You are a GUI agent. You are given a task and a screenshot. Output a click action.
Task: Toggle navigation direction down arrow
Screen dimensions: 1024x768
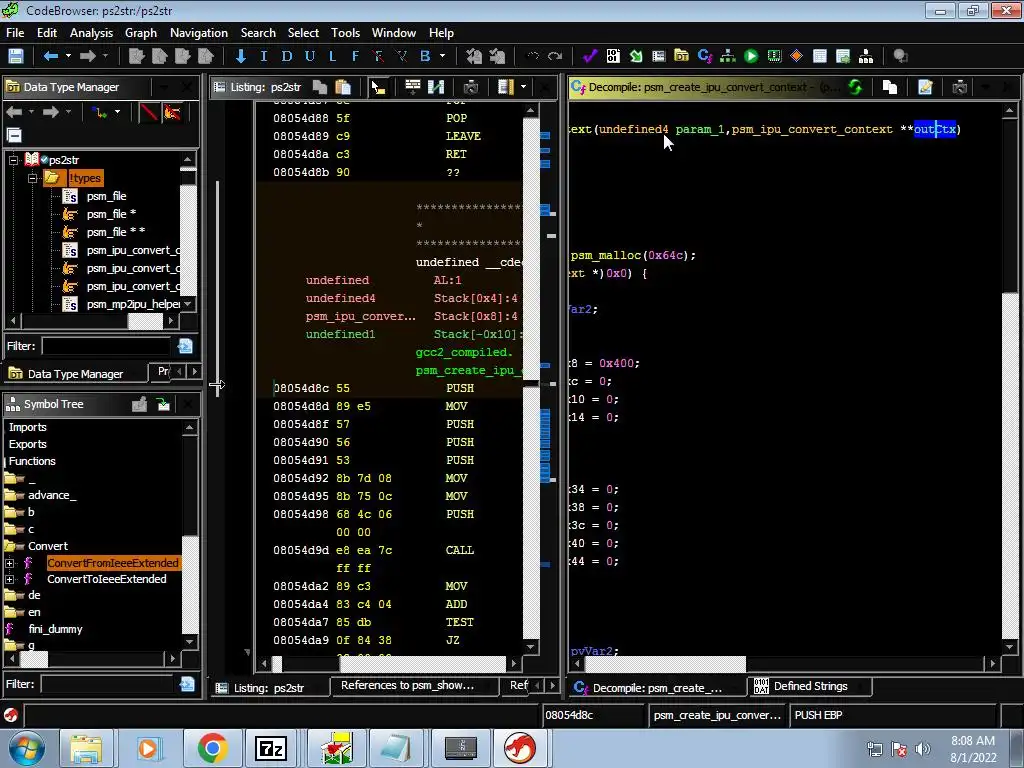coord(240,56)
